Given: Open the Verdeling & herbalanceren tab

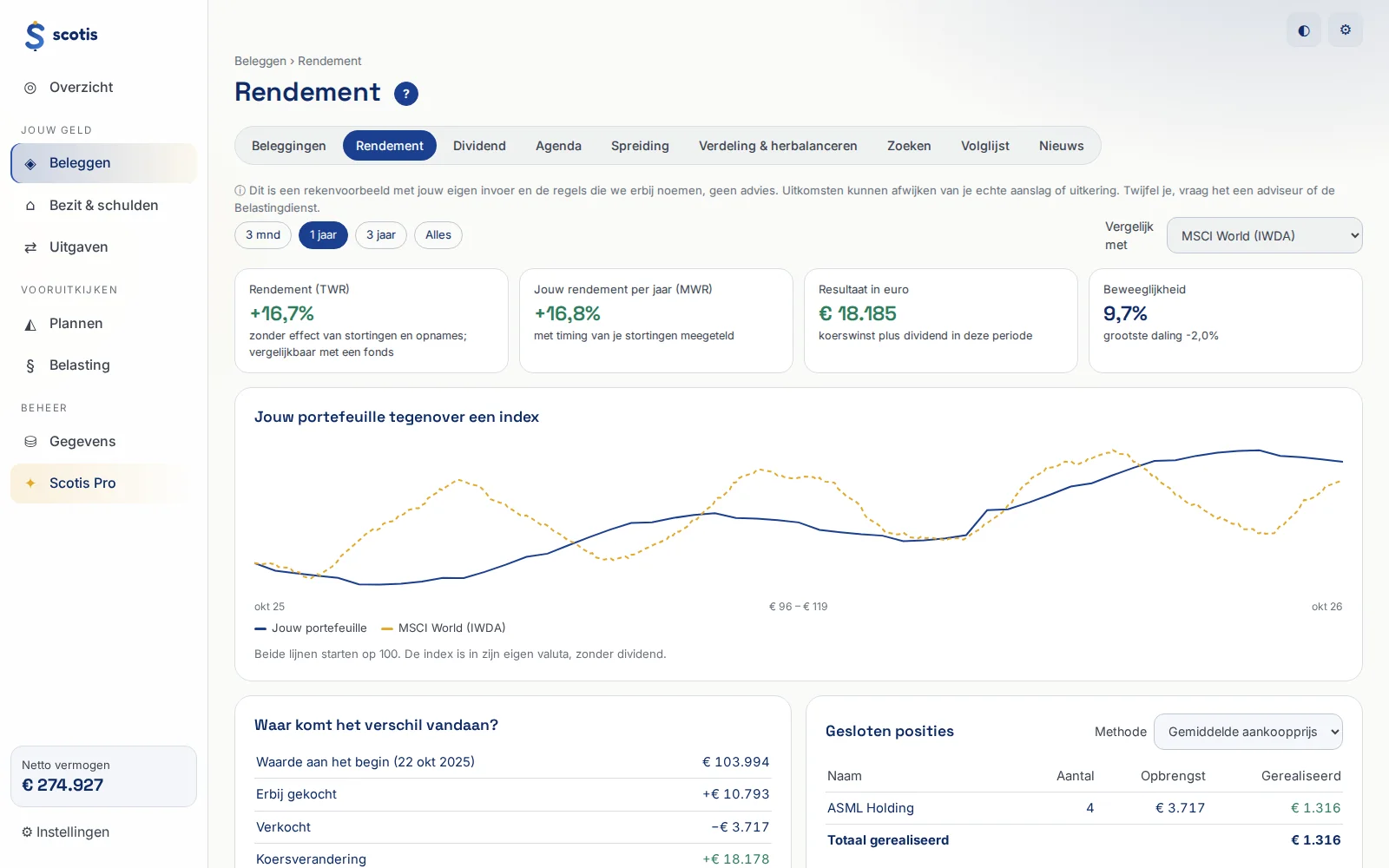Looking at the screenshot, I should pyautogui.click(x=778, y=146).
